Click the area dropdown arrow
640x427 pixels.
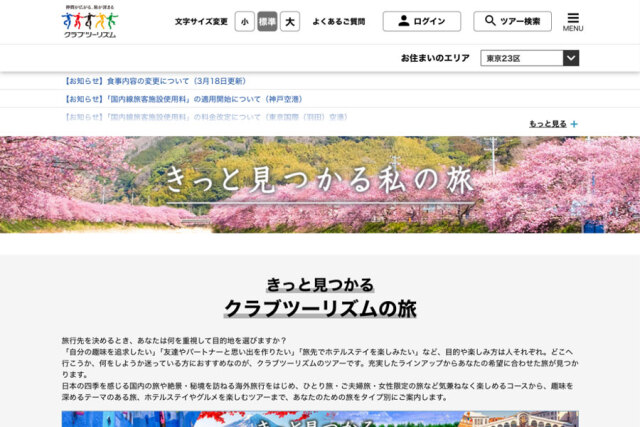tap(570, 58)
